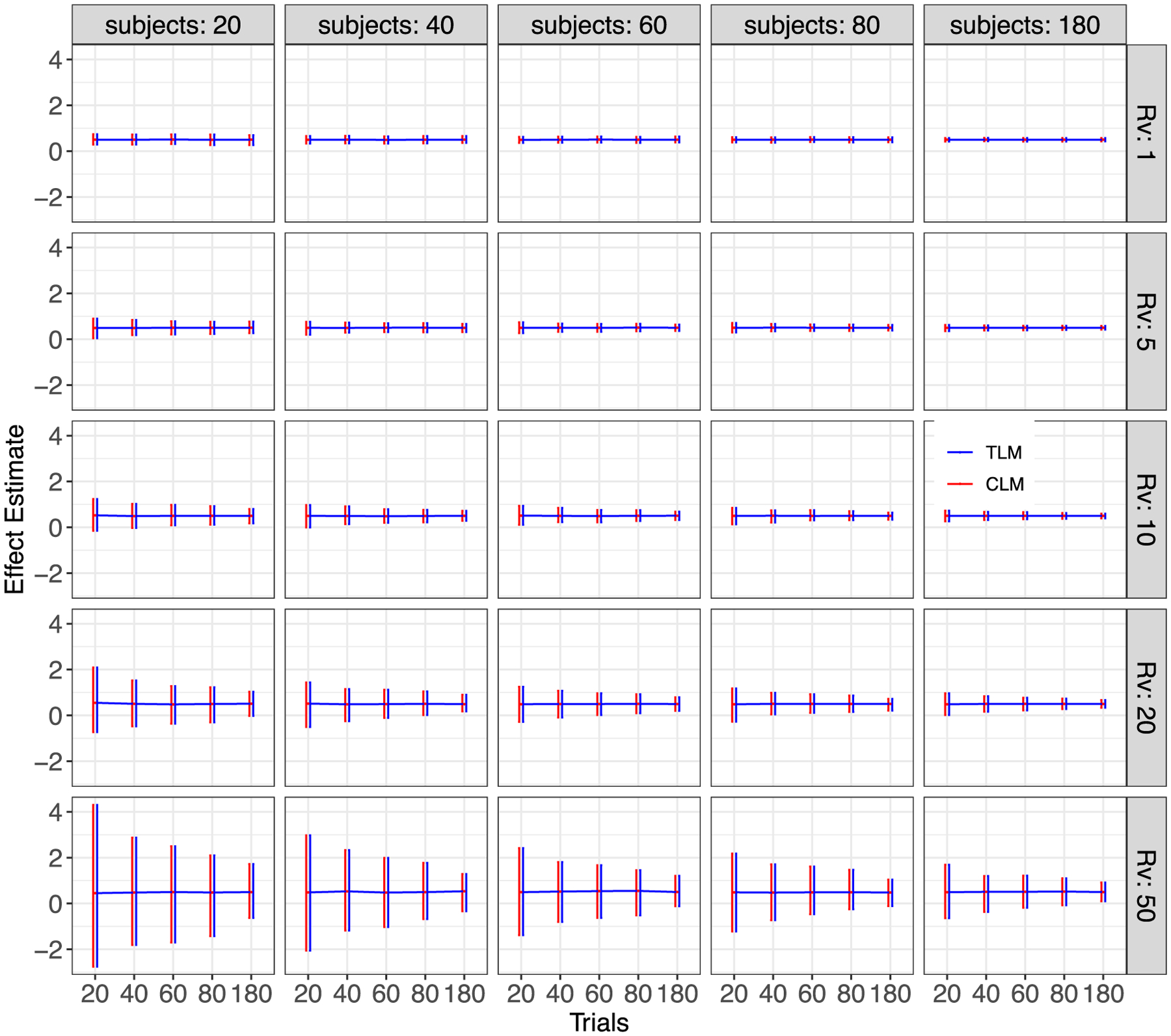
Task: Click the y-axis tick label 4 in the Rv: 1 row
Action: 56,60
